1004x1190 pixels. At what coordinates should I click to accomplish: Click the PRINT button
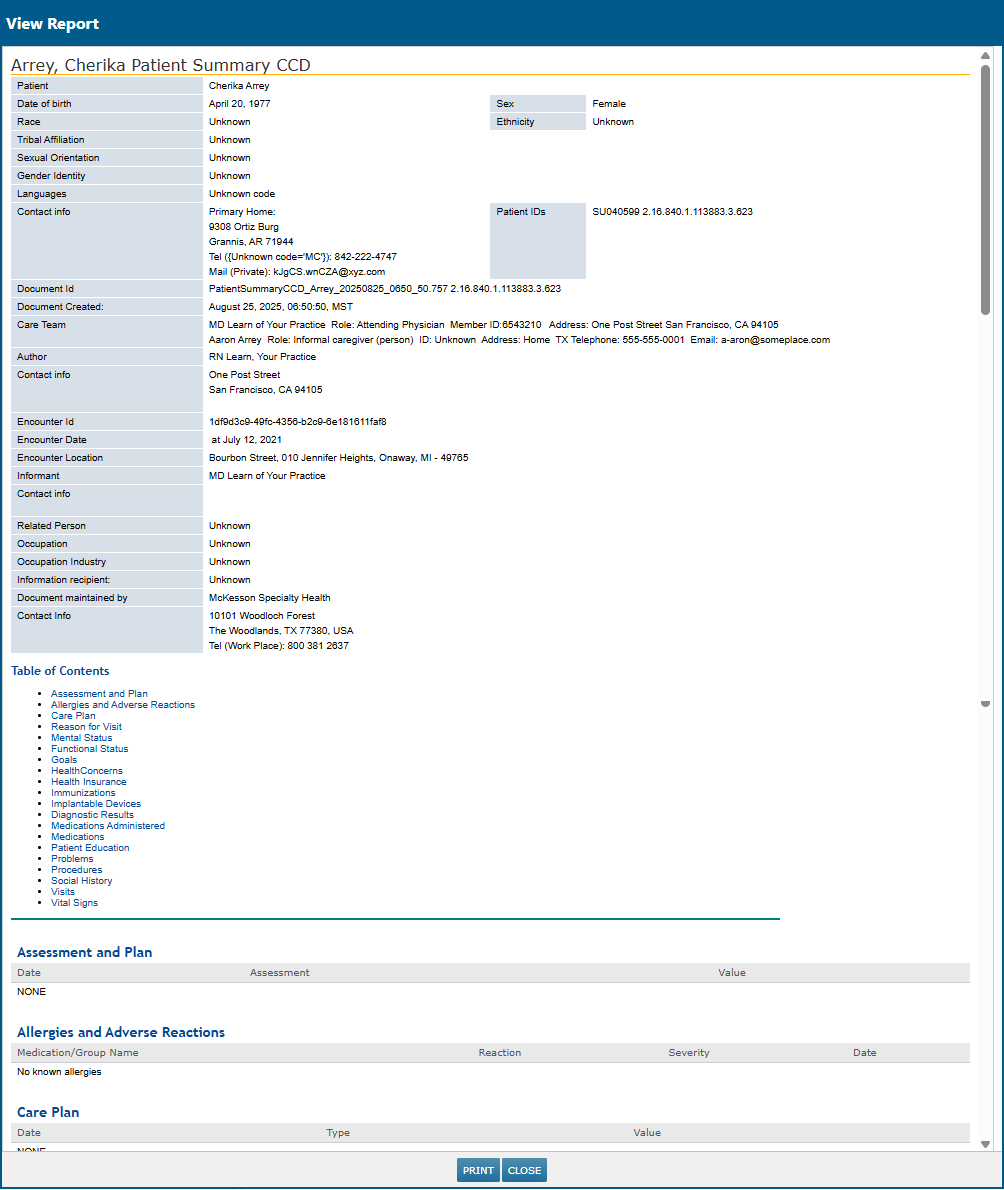point(477,1169)
